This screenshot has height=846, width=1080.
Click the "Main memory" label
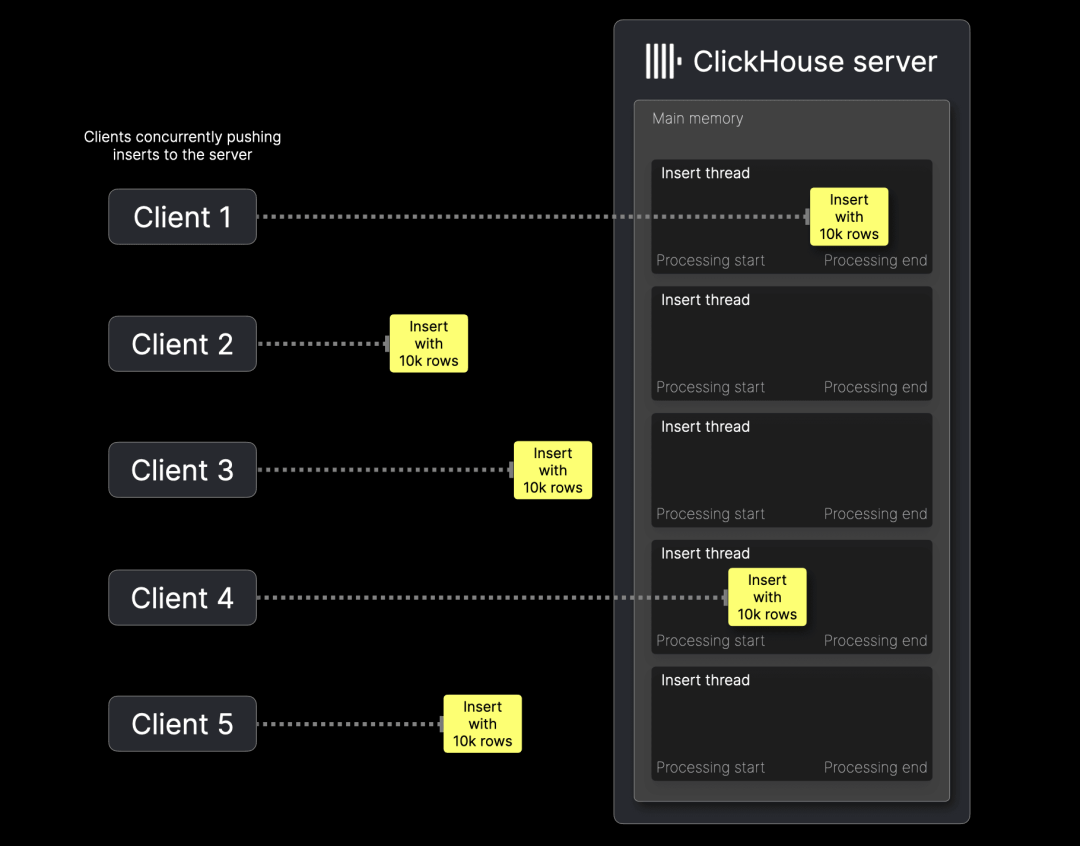pyautogui.click(x=698, y=118)
